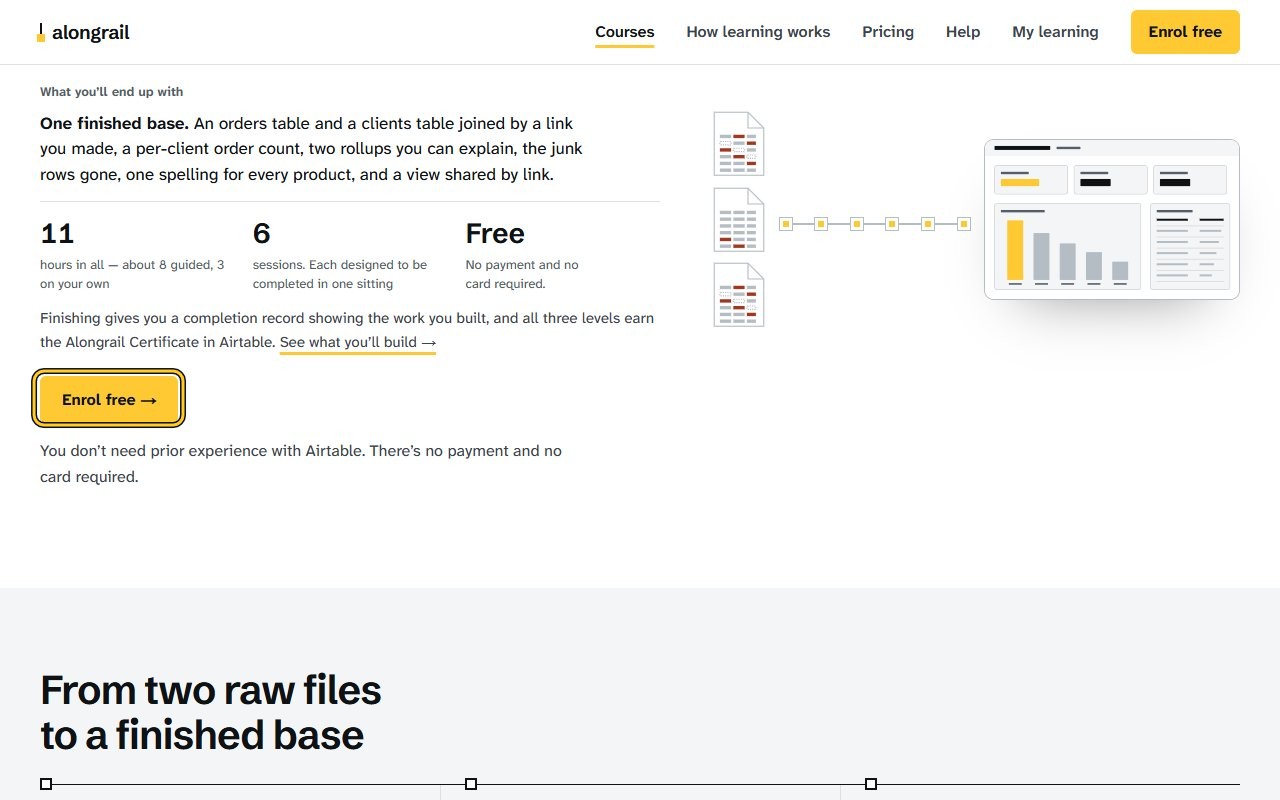Click the tall yellow bar in dashboard chart

(1015, 250)
